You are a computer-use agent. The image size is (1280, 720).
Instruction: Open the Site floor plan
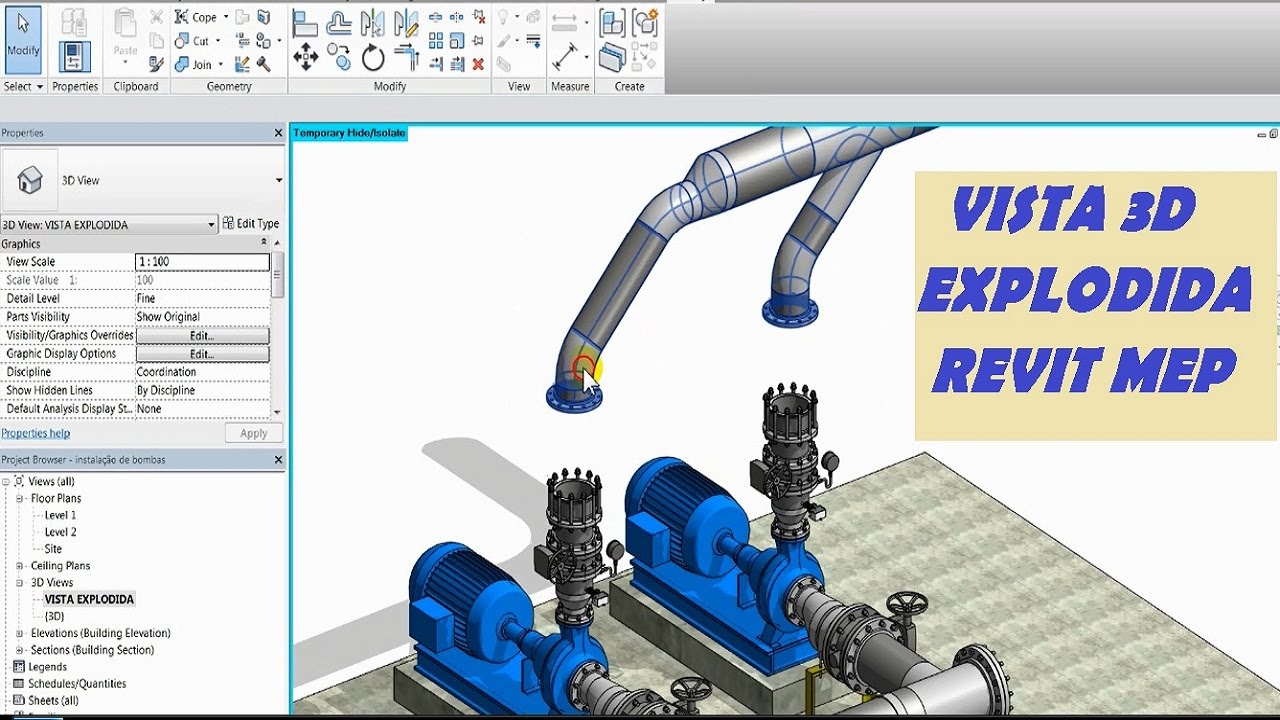[x=53, y=549]
